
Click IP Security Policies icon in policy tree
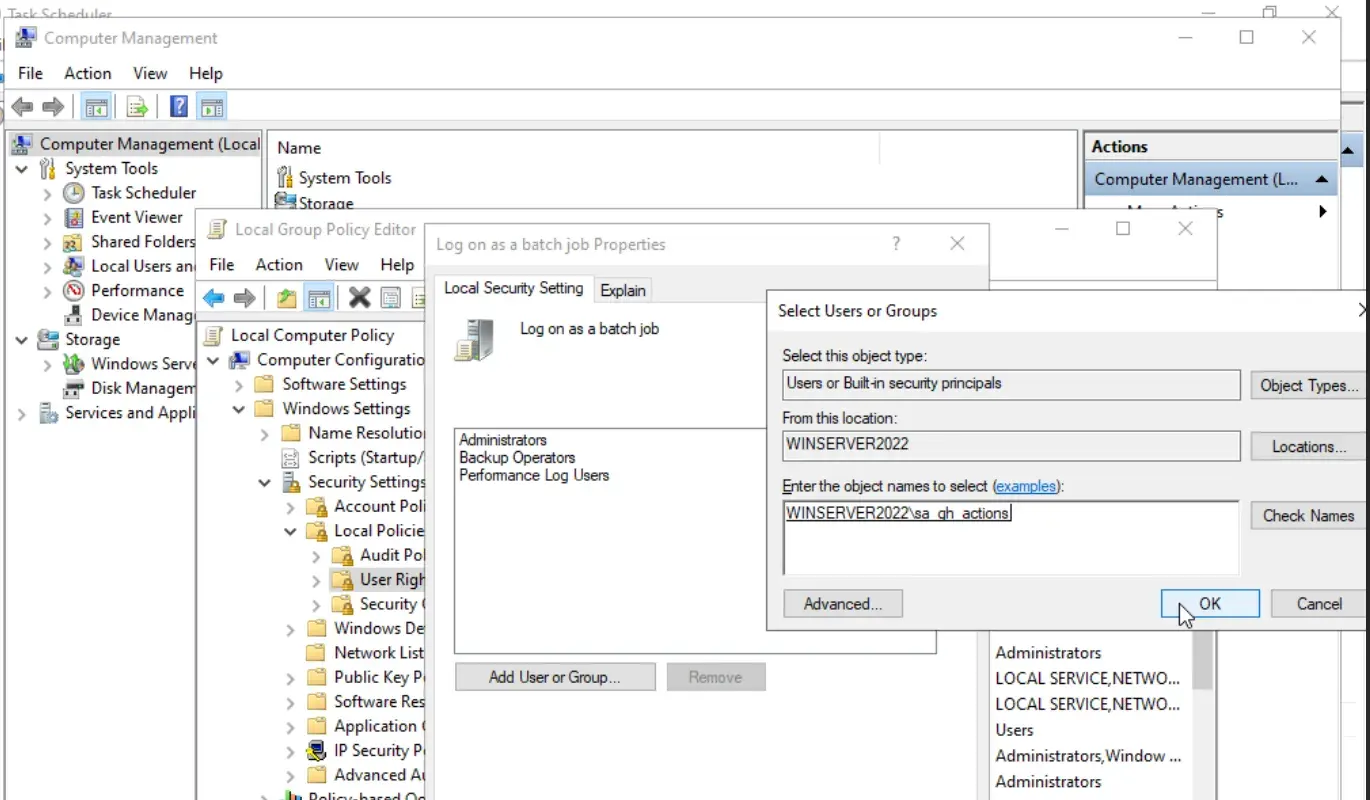(x=317, y=751)
